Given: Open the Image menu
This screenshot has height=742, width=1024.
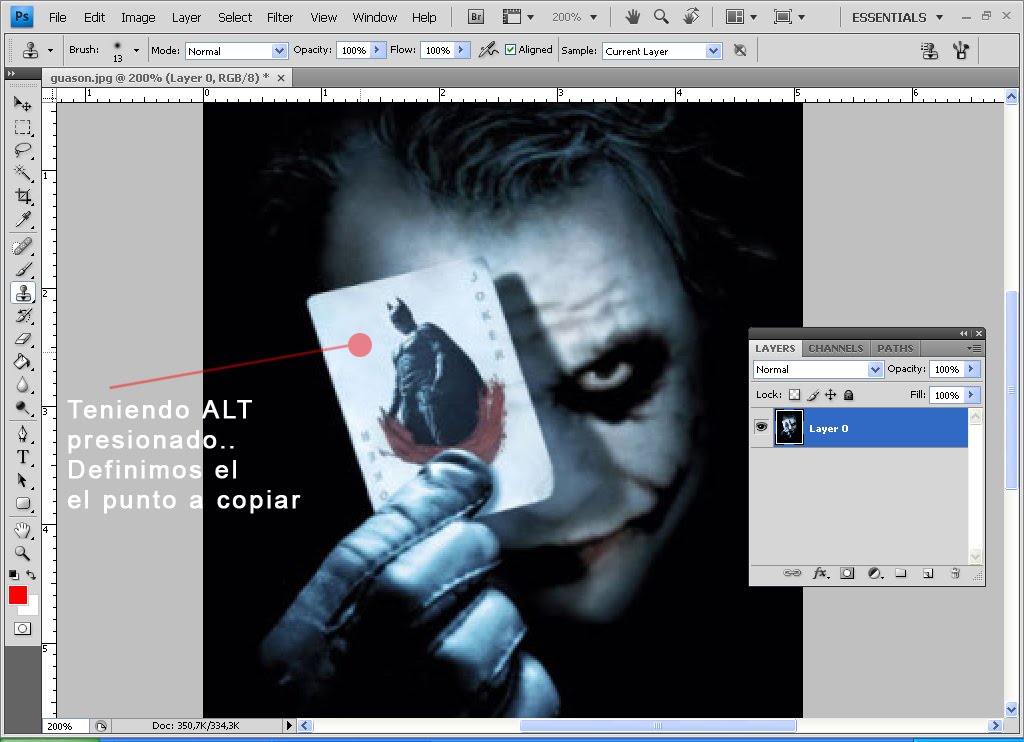Looking at the screenshot, I should 138,18.
